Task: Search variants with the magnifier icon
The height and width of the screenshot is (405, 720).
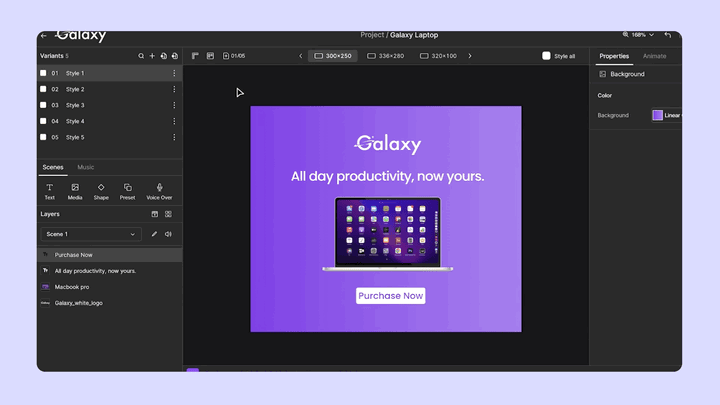Action: pos(141,56)
